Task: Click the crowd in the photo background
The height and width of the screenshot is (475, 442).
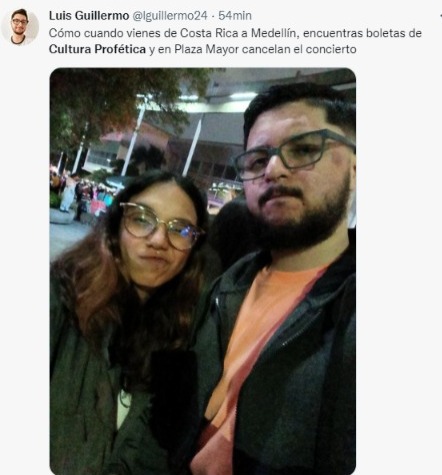Action: point(80,197)
